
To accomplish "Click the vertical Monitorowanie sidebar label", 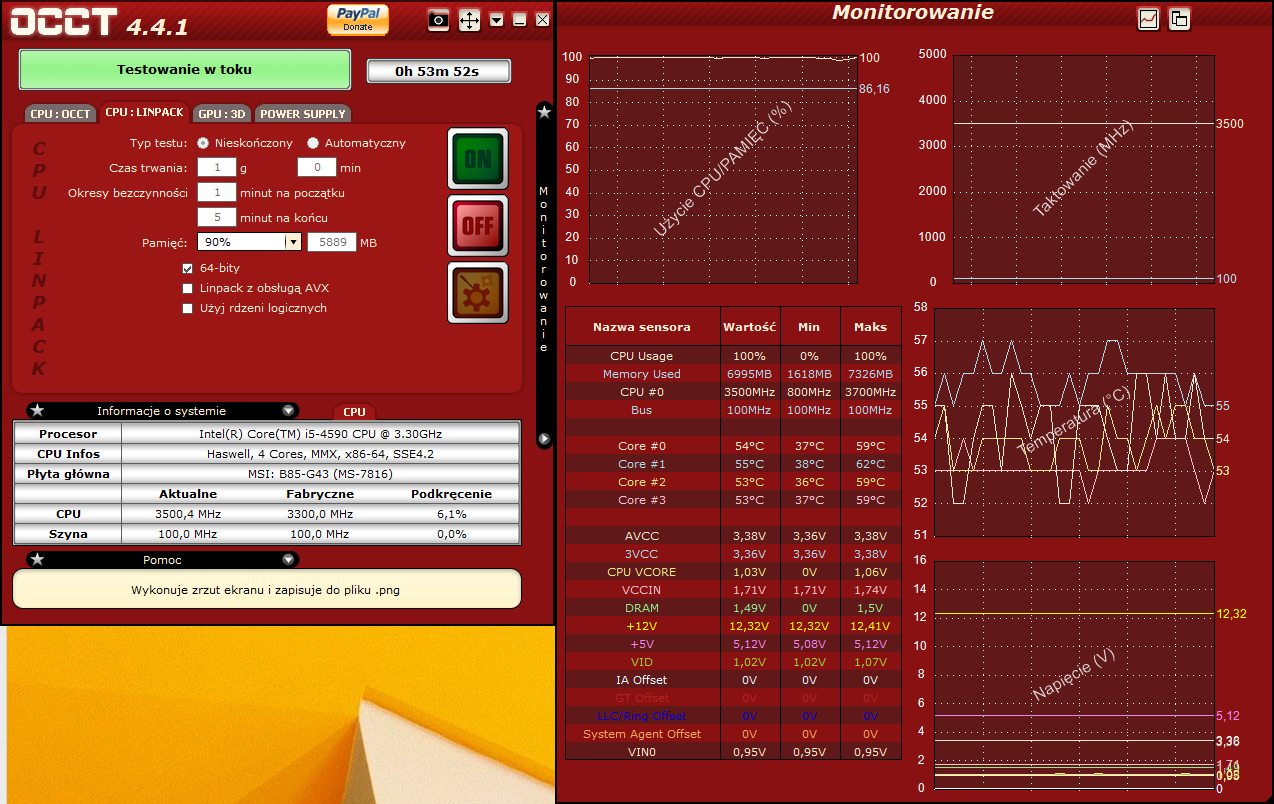I will coord(544,268).
